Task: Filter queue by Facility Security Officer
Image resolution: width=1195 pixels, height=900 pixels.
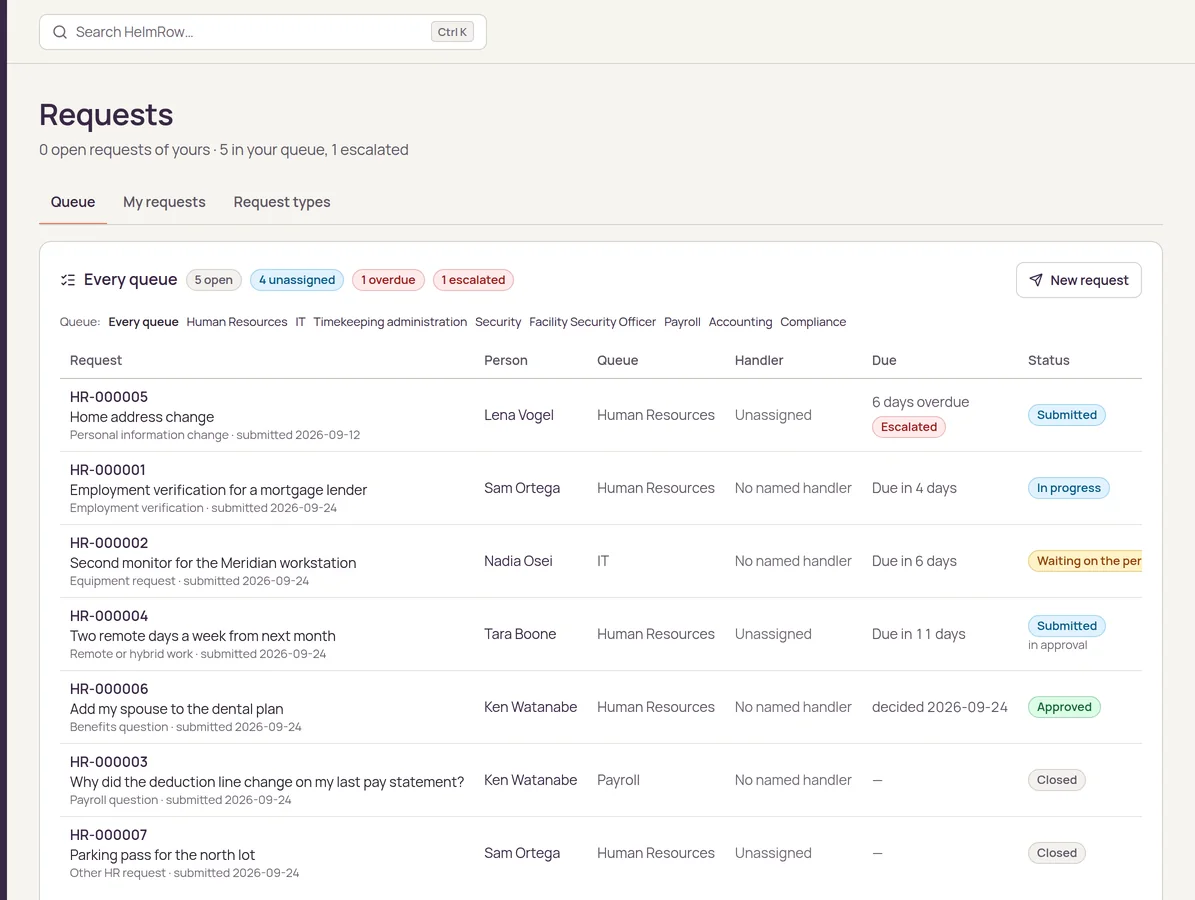Action: tap(592, 322)
